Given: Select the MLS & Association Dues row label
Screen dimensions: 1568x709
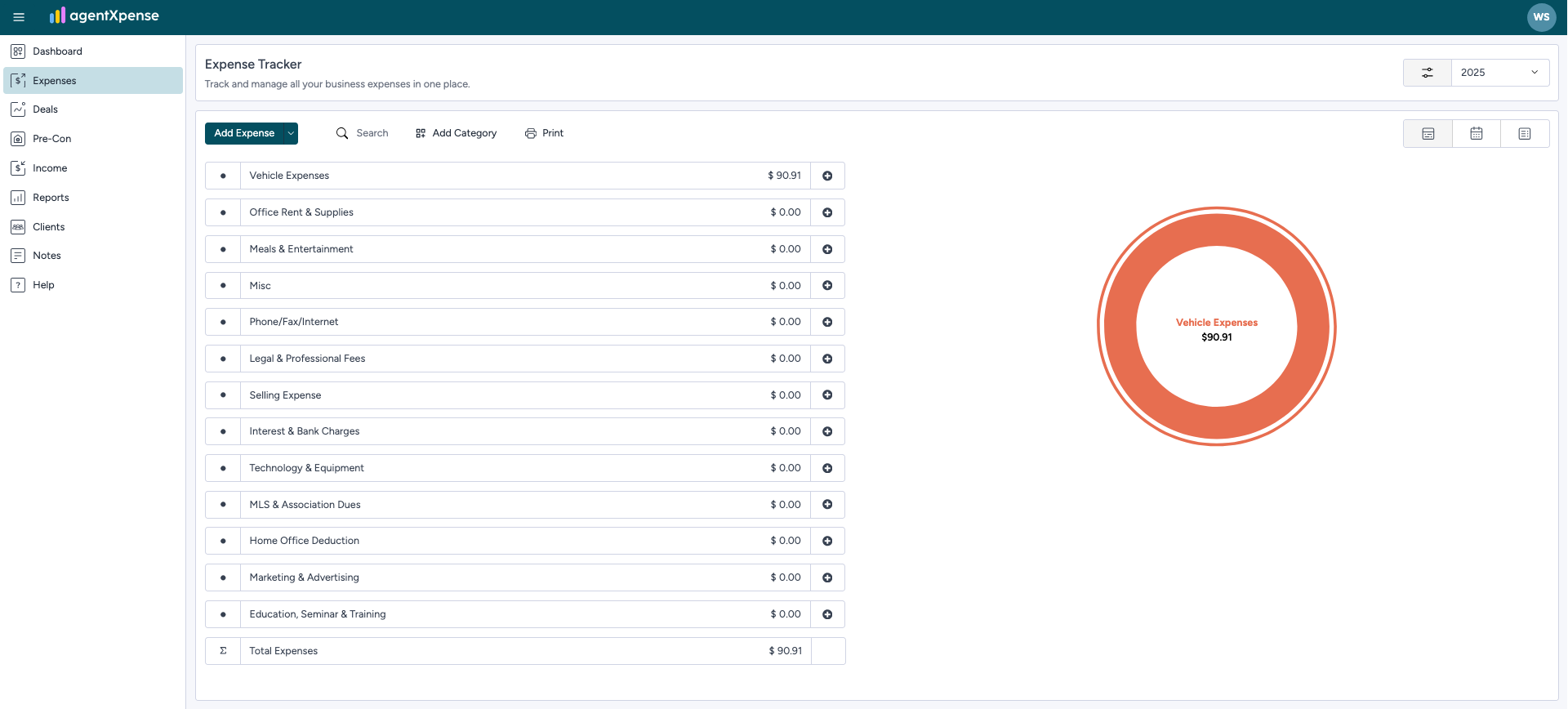Looking at the screenshot, I should pyautogui.click(x=305, y=505).
